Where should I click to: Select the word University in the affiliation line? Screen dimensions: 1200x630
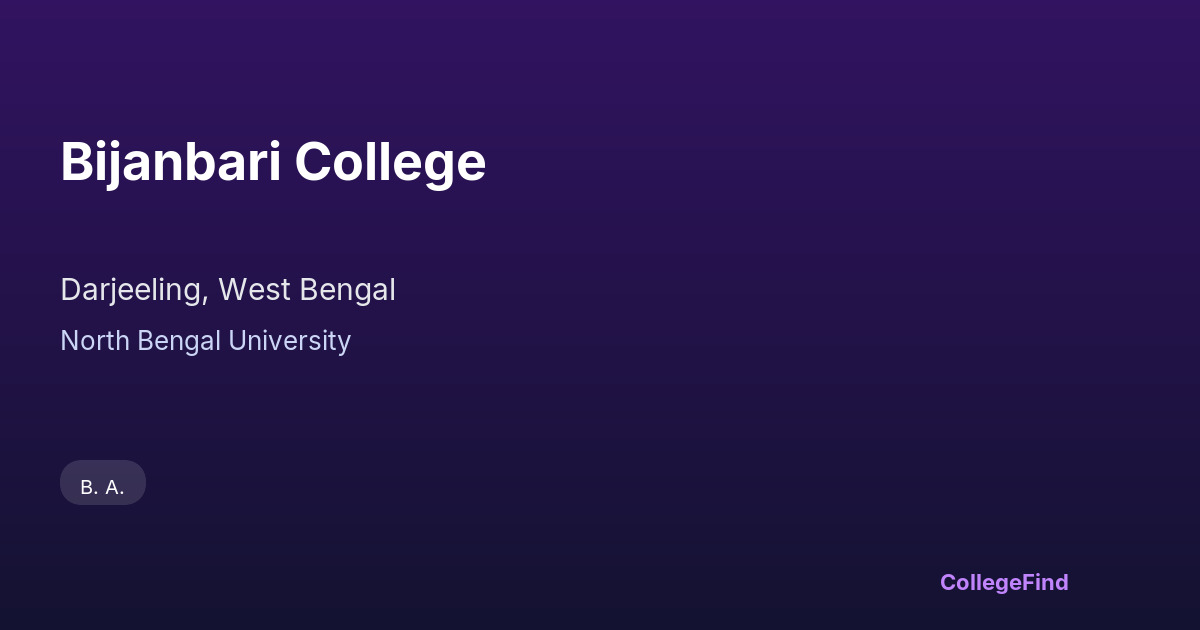(x=289, y=341)
